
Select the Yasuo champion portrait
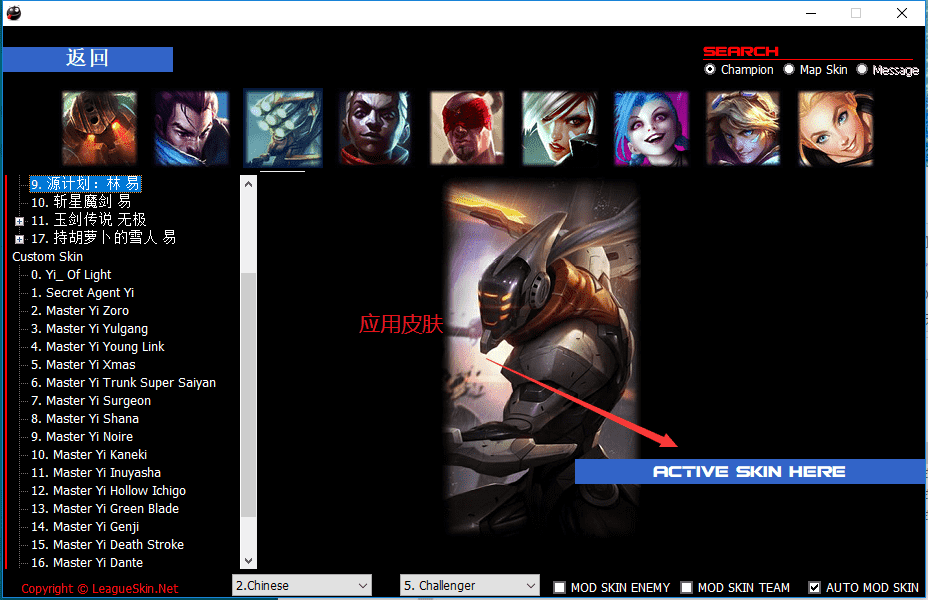tap(191, 128)
